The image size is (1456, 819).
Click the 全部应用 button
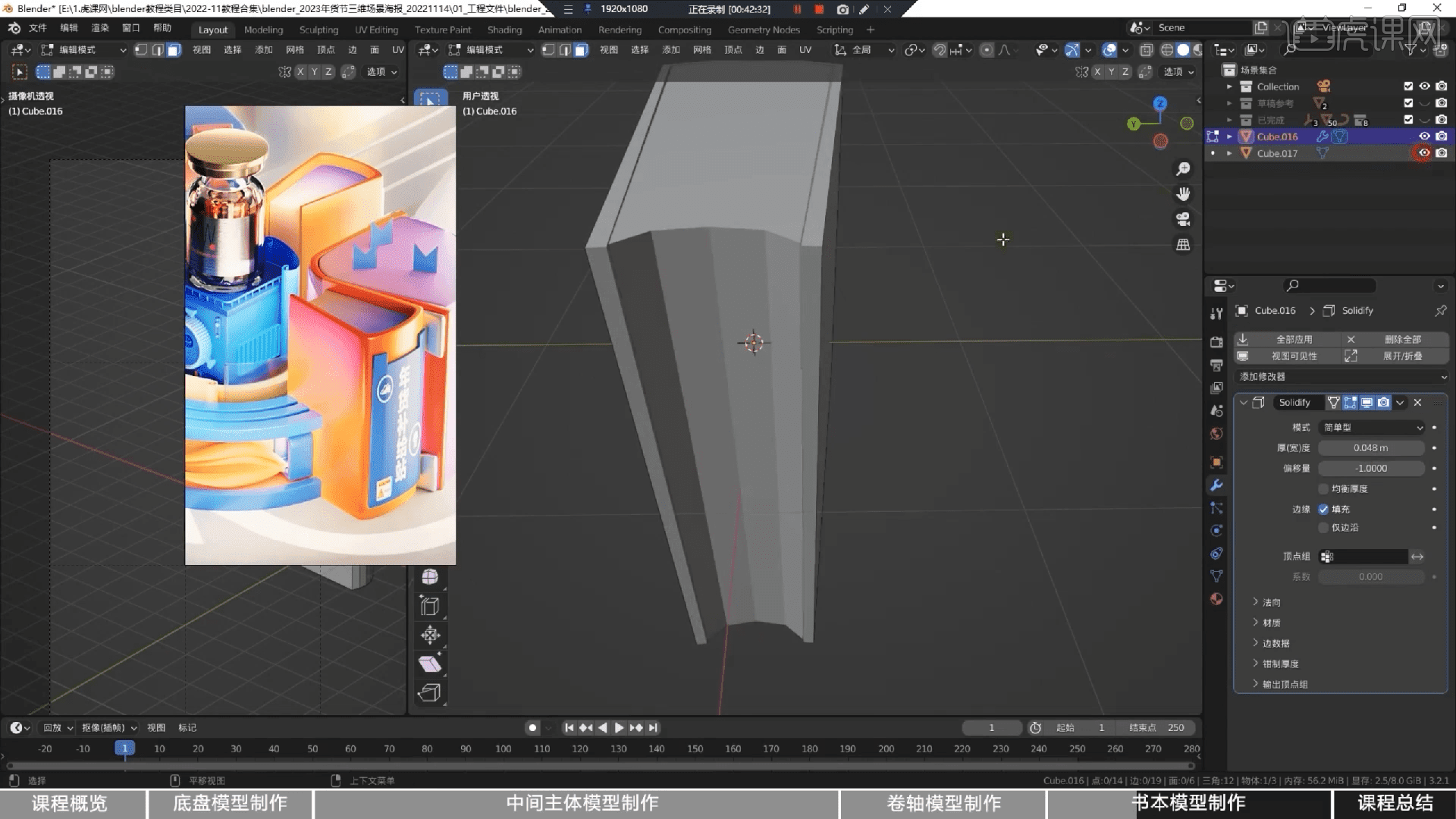point(1287,340)
